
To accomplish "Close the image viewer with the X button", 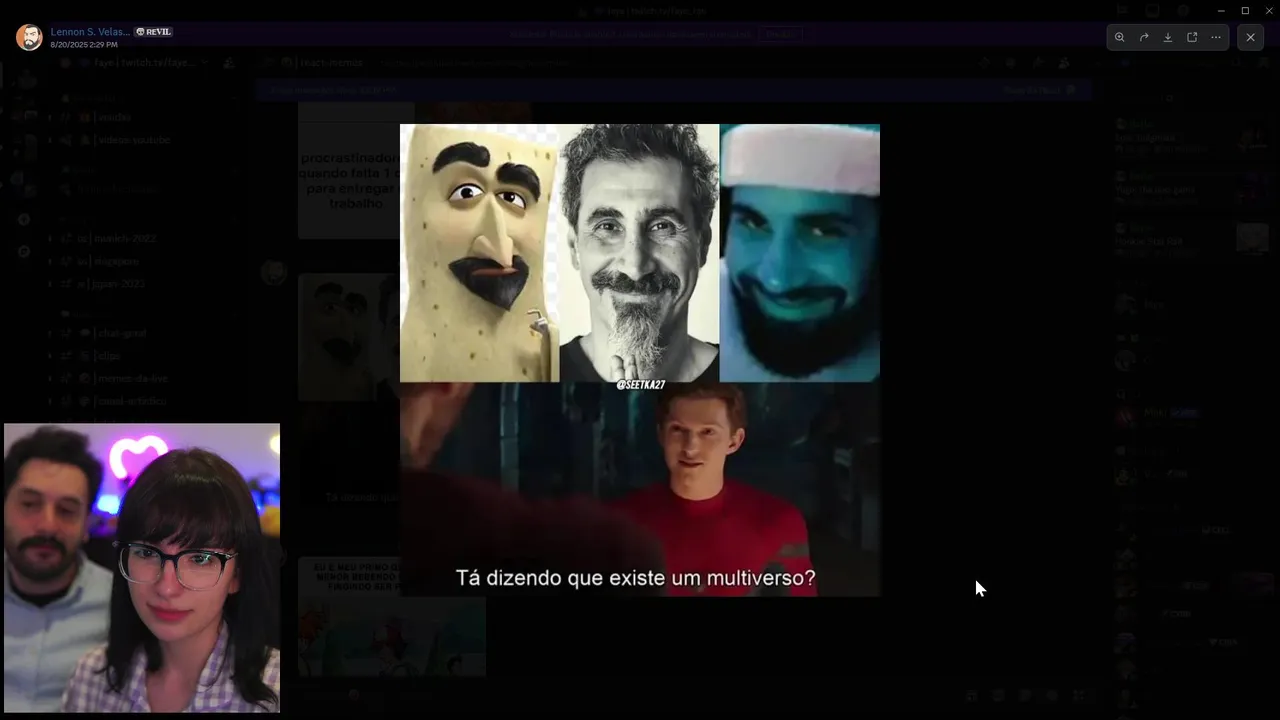I will [1250, 38].
